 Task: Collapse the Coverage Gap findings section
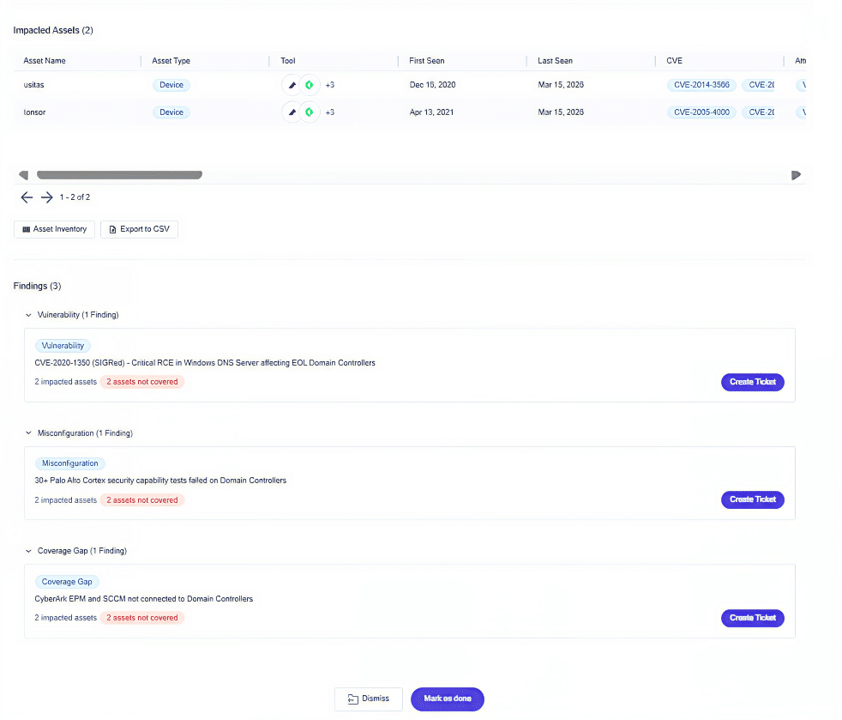[x=28, y=551]
